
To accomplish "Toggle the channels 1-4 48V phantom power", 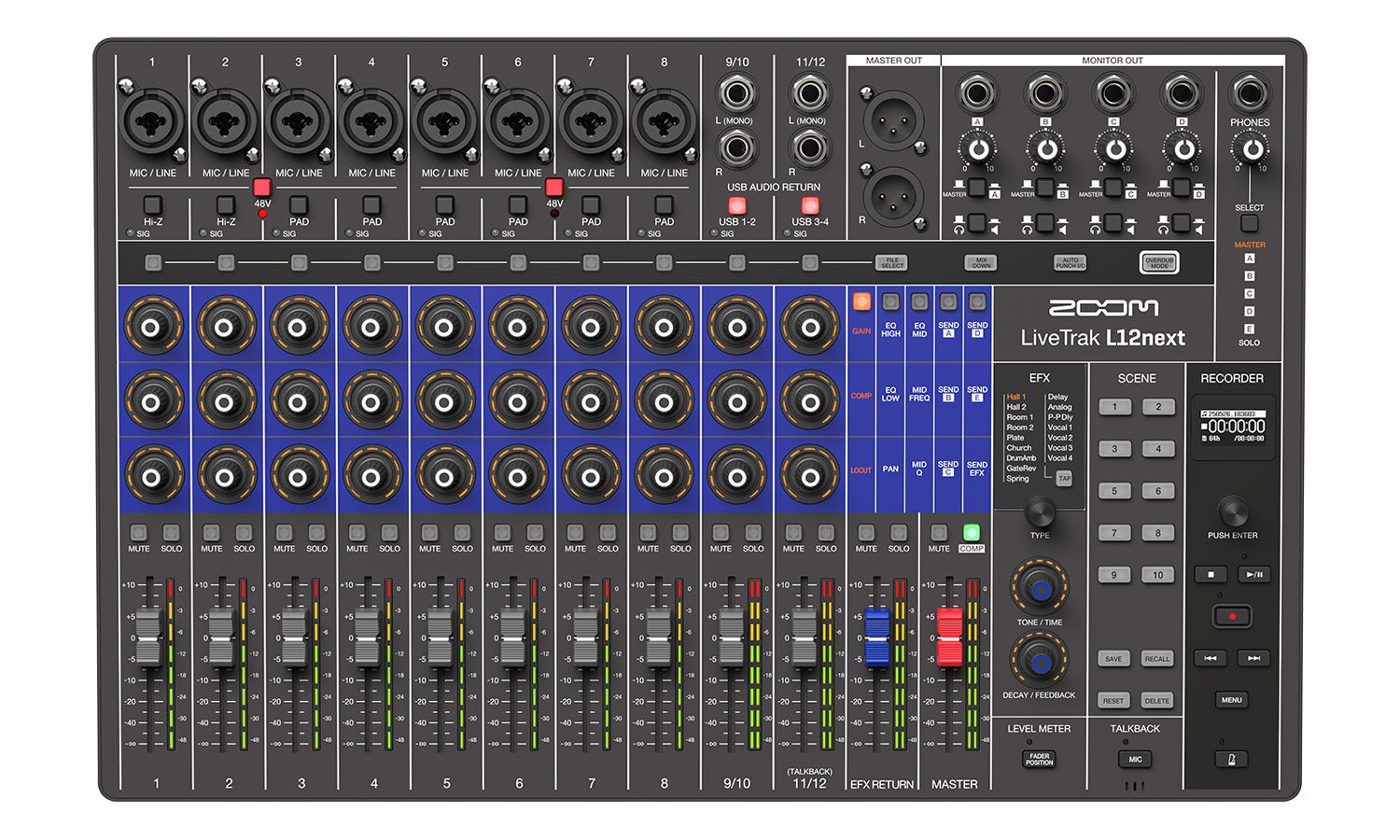I will [x=262, y=188].
